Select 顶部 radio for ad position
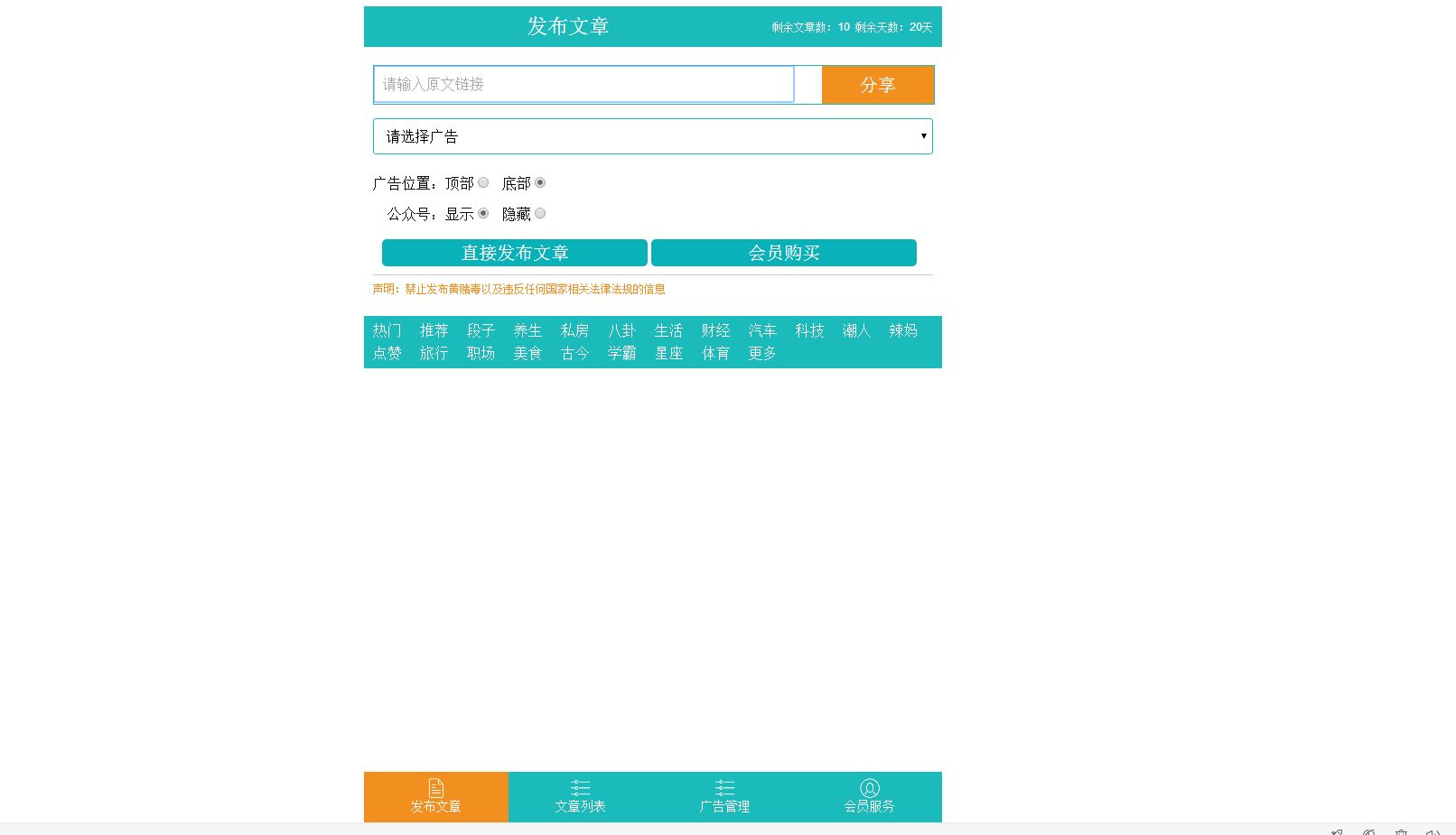Image resolution: width=1456 pixels, height=835 pixels. (x=483, y=182)
